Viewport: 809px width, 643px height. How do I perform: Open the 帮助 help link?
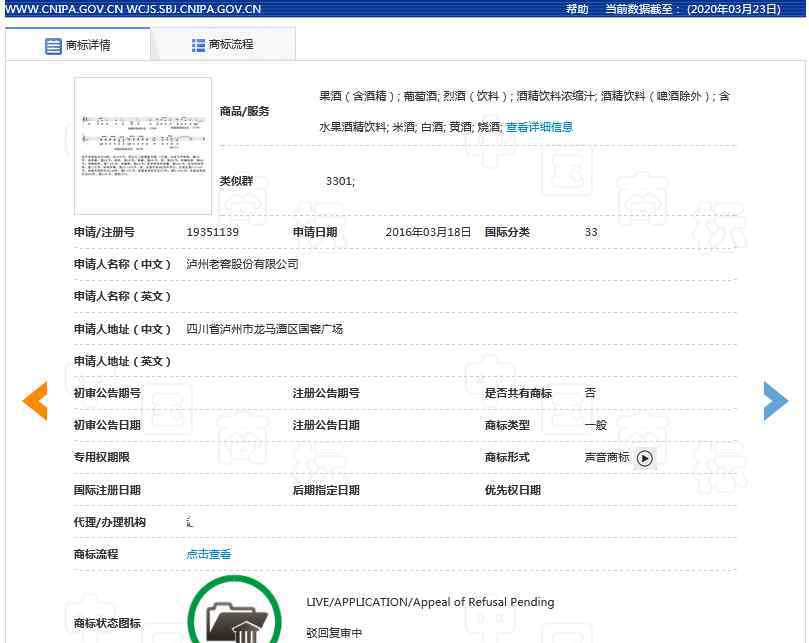tap(577, 9)
